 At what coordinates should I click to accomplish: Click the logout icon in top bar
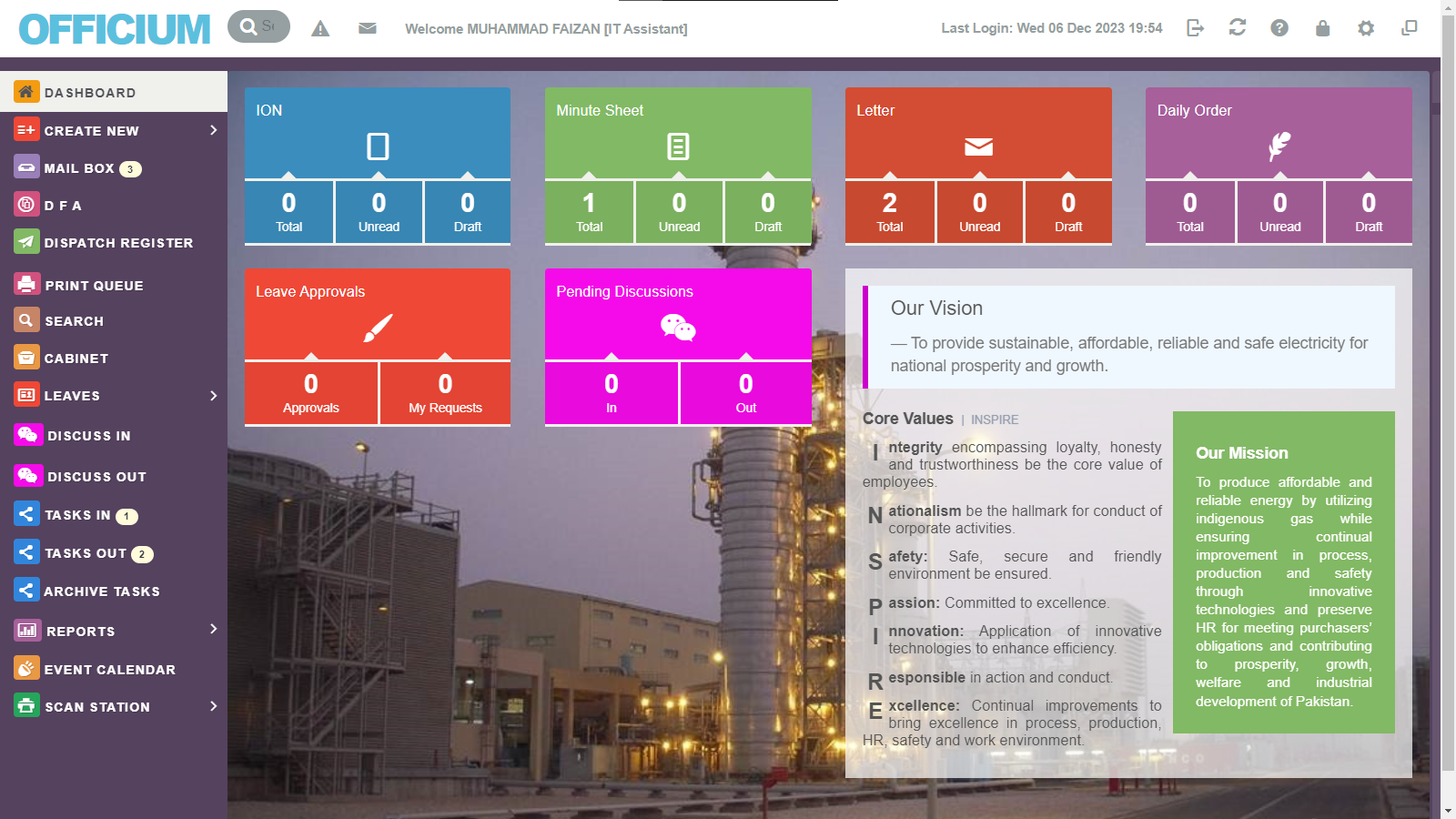pos(1195,28)
